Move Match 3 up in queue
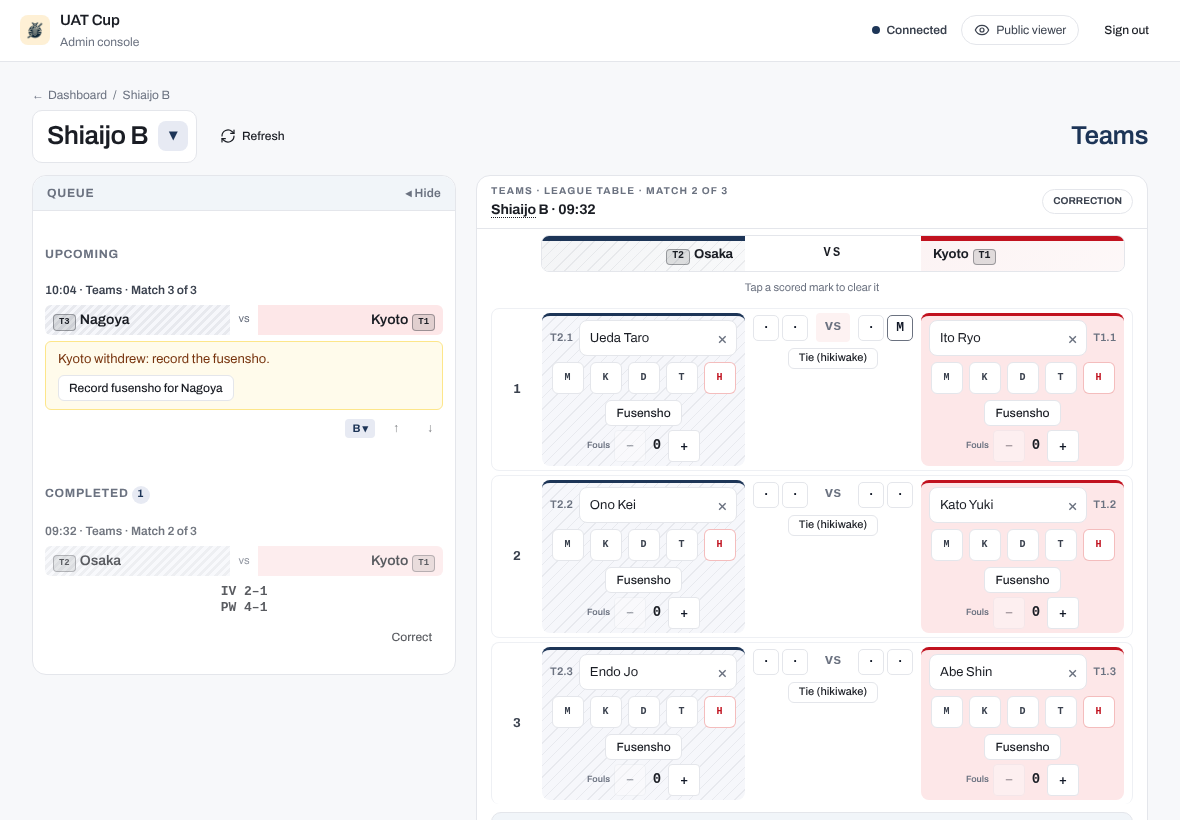Viewport: 1180px width, 820px height. coord(397,428)
